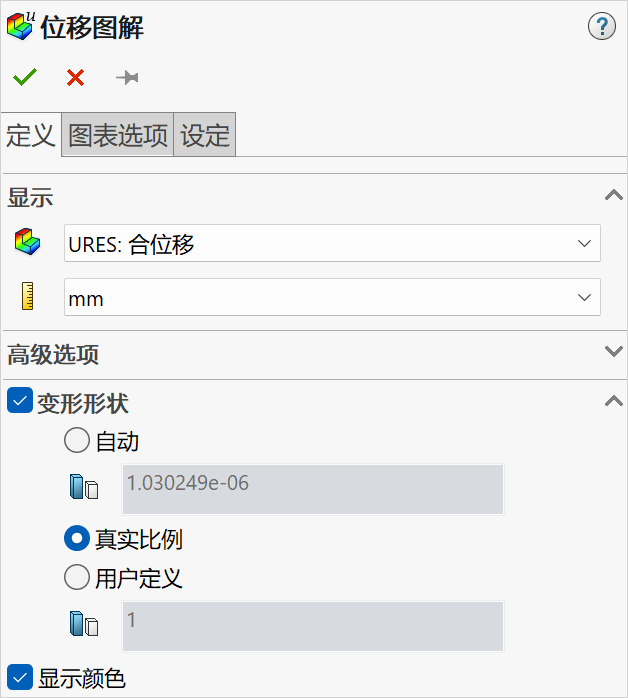Image resolution: width=628 pixels, height=698 pixels.
Task: Uncheck the 变形形状 checkbox
Action: coord(19,402)
